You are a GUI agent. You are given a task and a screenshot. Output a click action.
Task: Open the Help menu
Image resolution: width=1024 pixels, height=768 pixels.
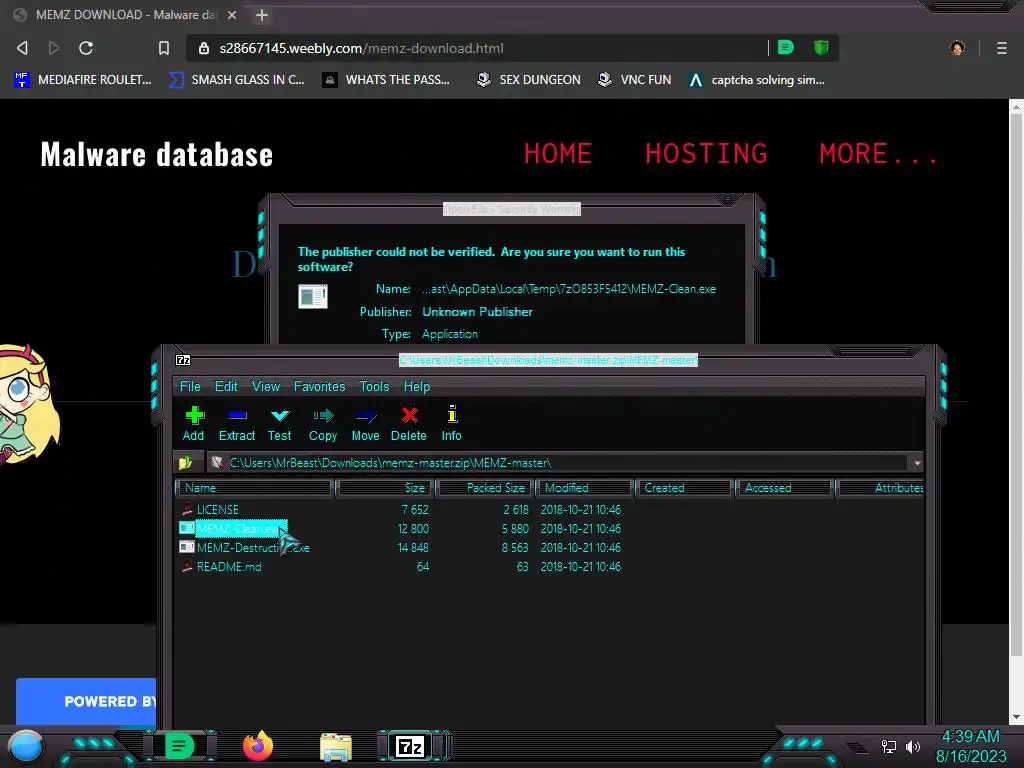[417, 387]
